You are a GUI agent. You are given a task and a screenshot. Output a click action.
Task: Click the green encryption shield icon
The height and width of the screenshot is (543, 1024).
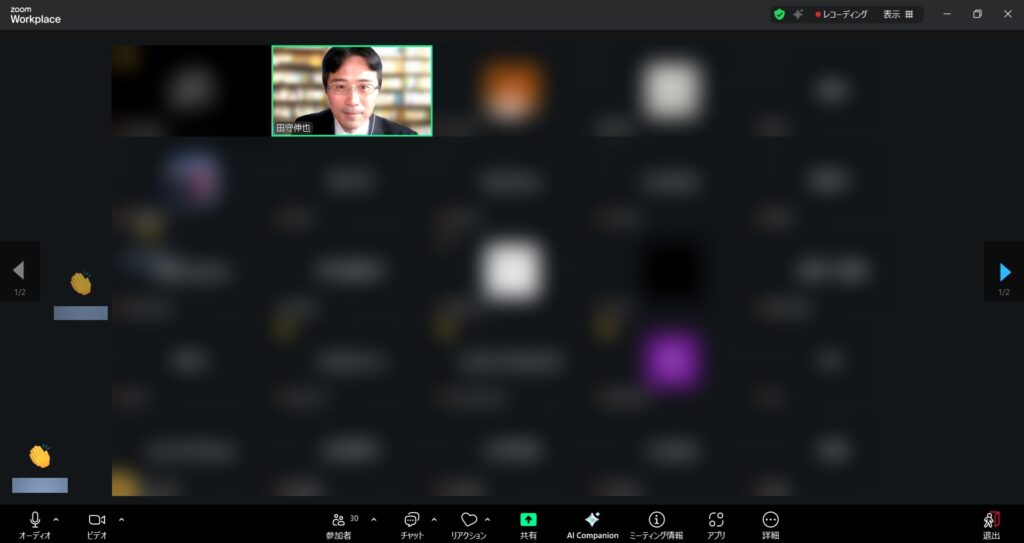click(779, 15)
